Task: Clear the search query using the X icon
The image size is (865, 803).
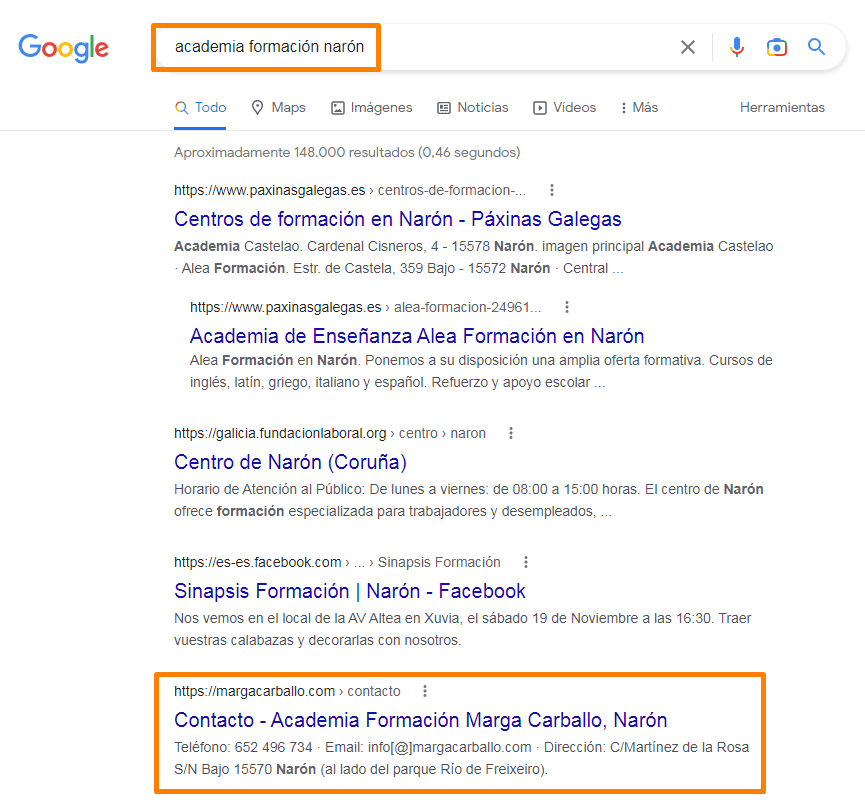Action: point(688,46)
